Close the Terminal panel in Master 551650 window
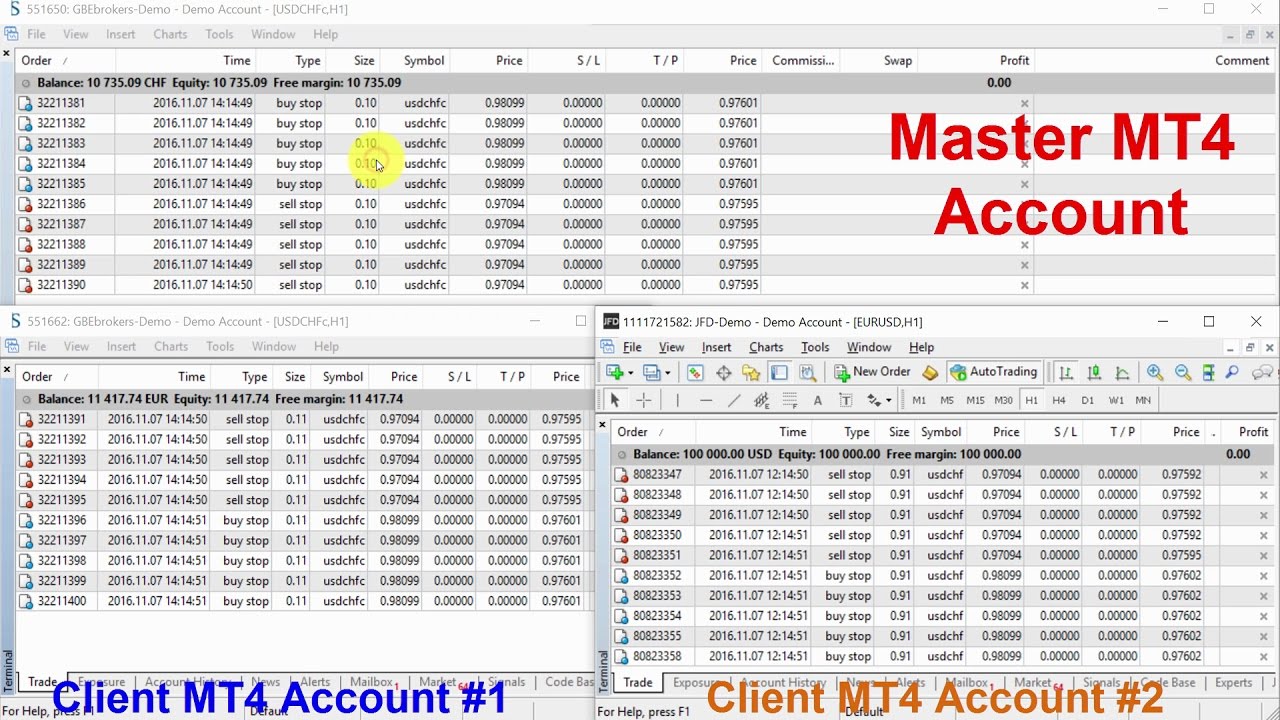 pyautogui.click(x=6, y=53)
